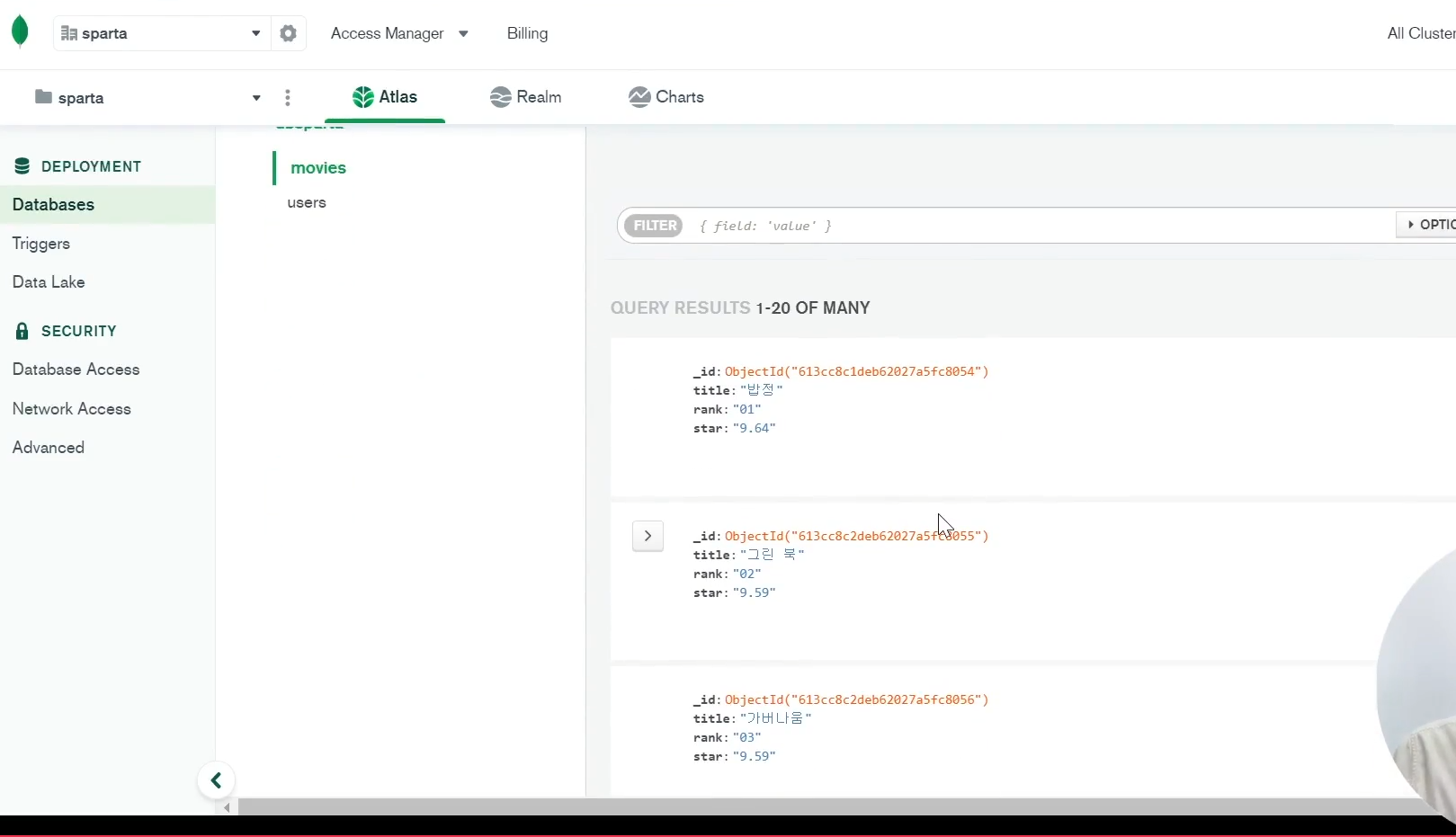Click the title value 가버나움

[x=776, y=718]
